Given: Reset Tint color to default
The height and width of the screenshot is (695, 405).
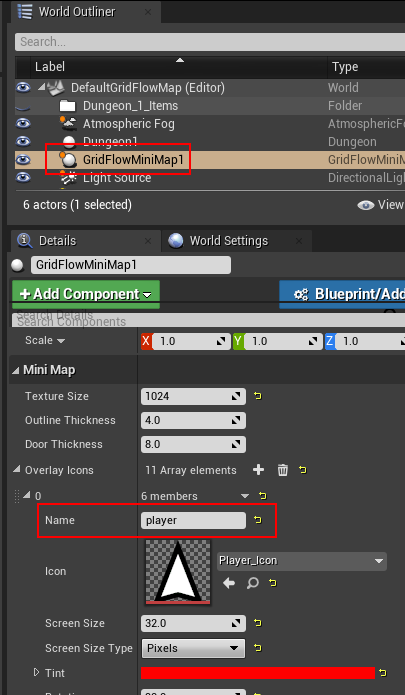Looking at the screenshot, I should pos(383,673).
